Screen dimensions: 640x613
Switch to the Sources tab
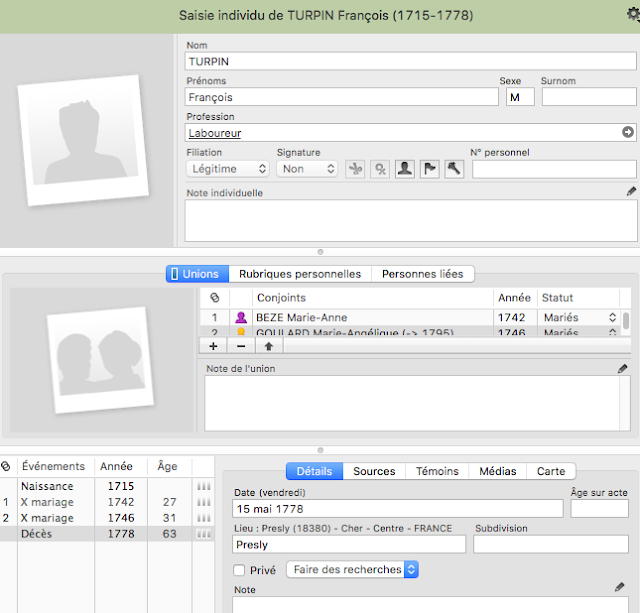pyautogui.click(x=374, y=471)
